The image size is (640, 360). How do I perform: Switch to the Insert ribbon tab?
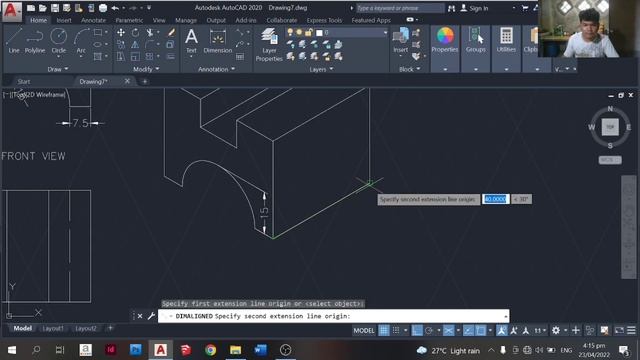64,20
